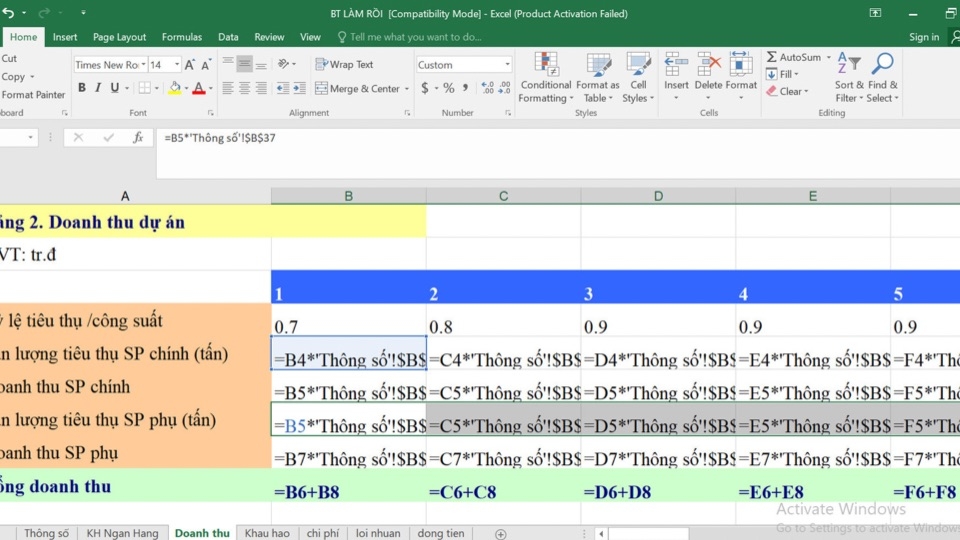Open fill color dropdown arrow

186,89
